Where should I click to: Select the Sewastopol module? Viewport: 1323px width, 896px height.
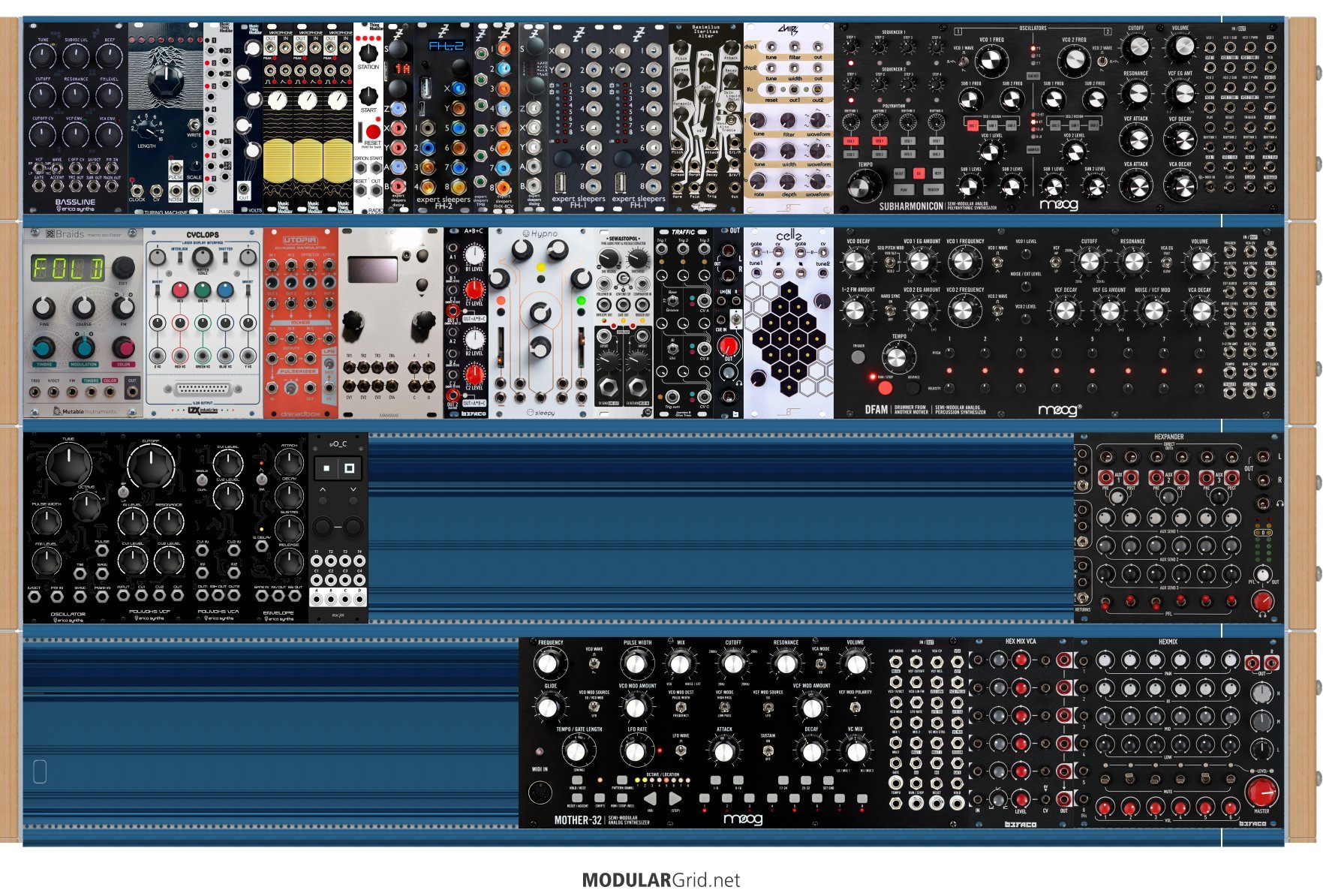coord(624,323)
